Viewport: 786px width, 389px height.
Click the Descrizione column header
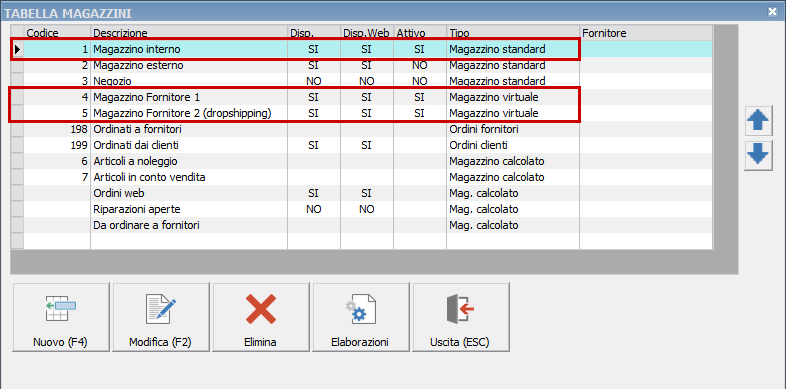click(189, 33)
